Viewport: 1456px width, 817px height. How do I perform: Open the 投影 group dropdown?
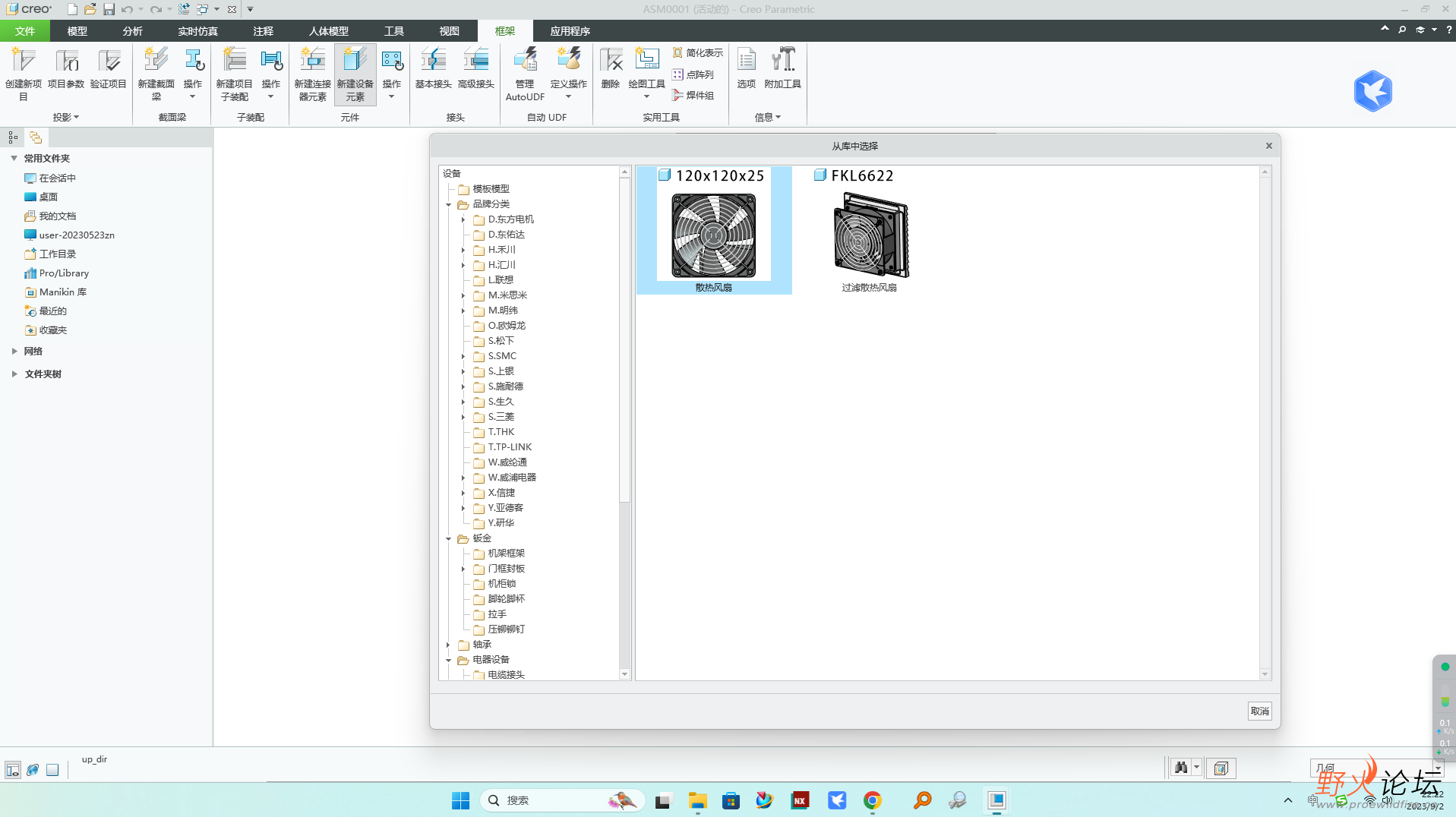[x=66, y=117]
